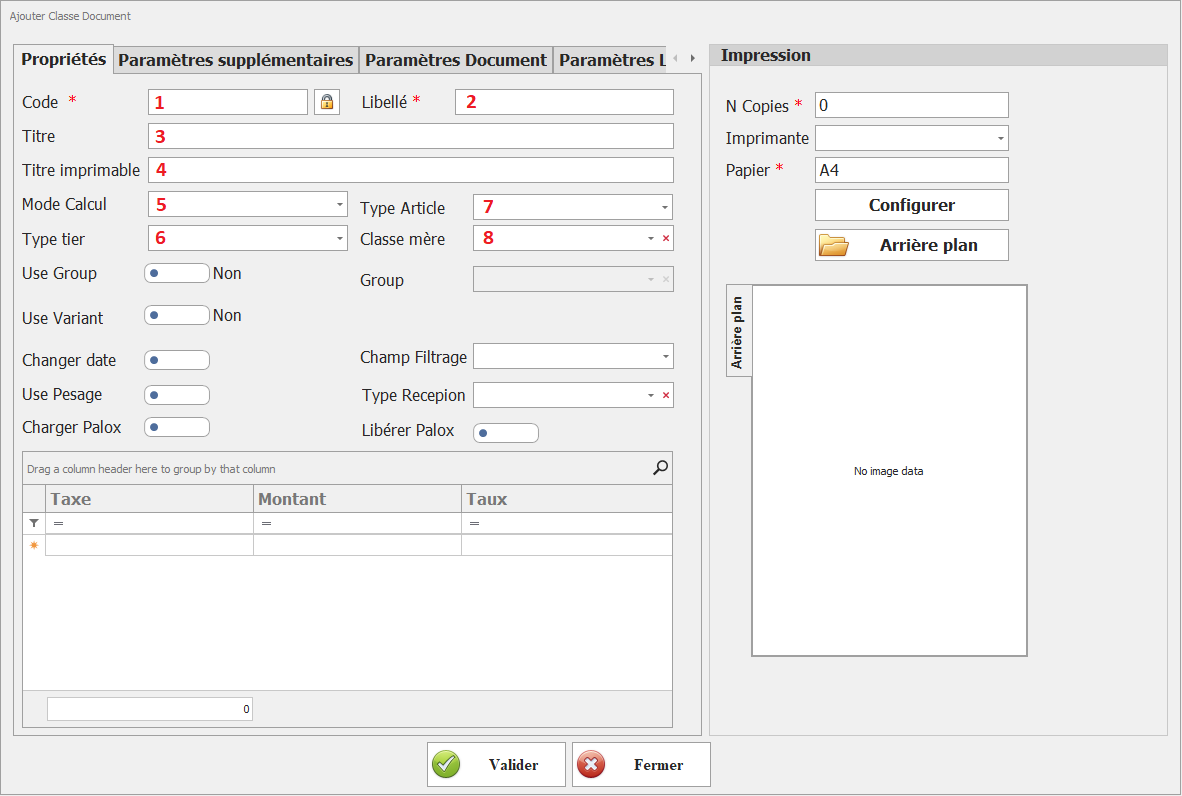
Task: Click into the Titre imprimable input field
Action: tap(410, 170)
